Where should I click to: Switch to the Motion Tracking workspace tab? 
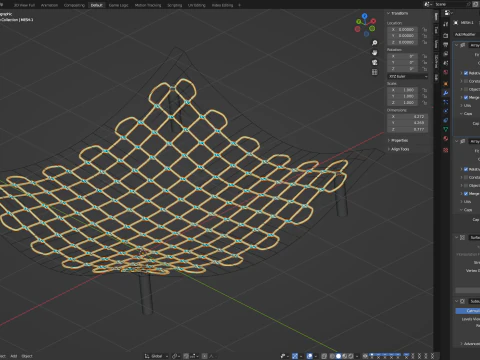[x=148, y=5]
